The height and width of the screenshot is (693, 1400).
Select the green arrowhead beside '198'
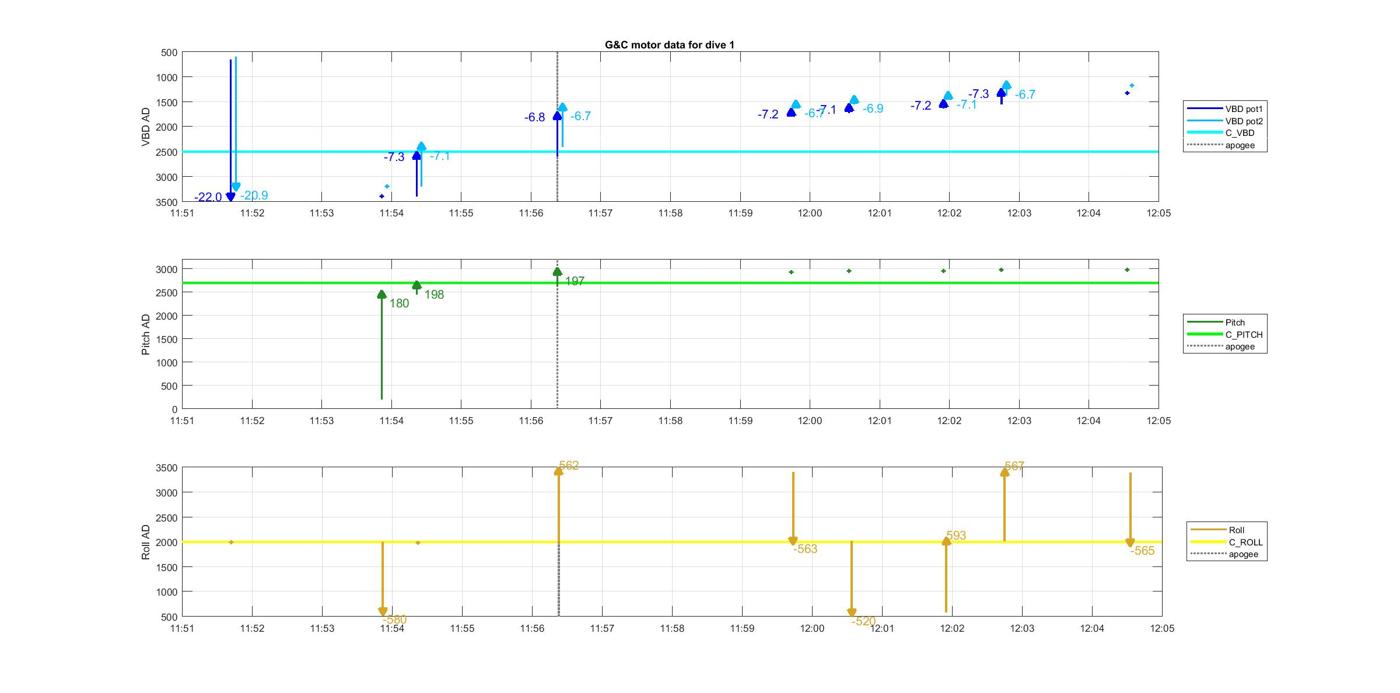point(417,286)
